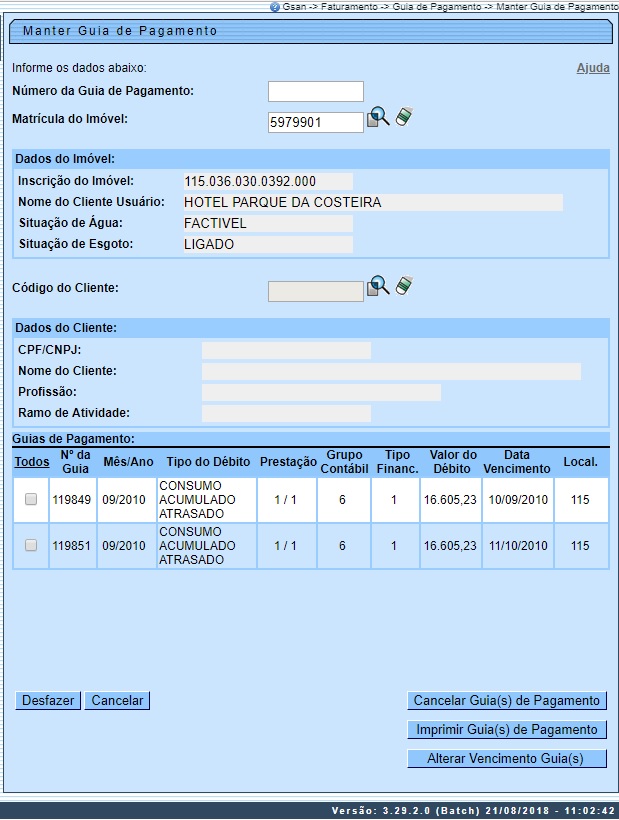This screenshot has width=619, height=820.
Task: Click Cancelar Guia(s) de Pagamento button
Action: click(x=507, y=701)
